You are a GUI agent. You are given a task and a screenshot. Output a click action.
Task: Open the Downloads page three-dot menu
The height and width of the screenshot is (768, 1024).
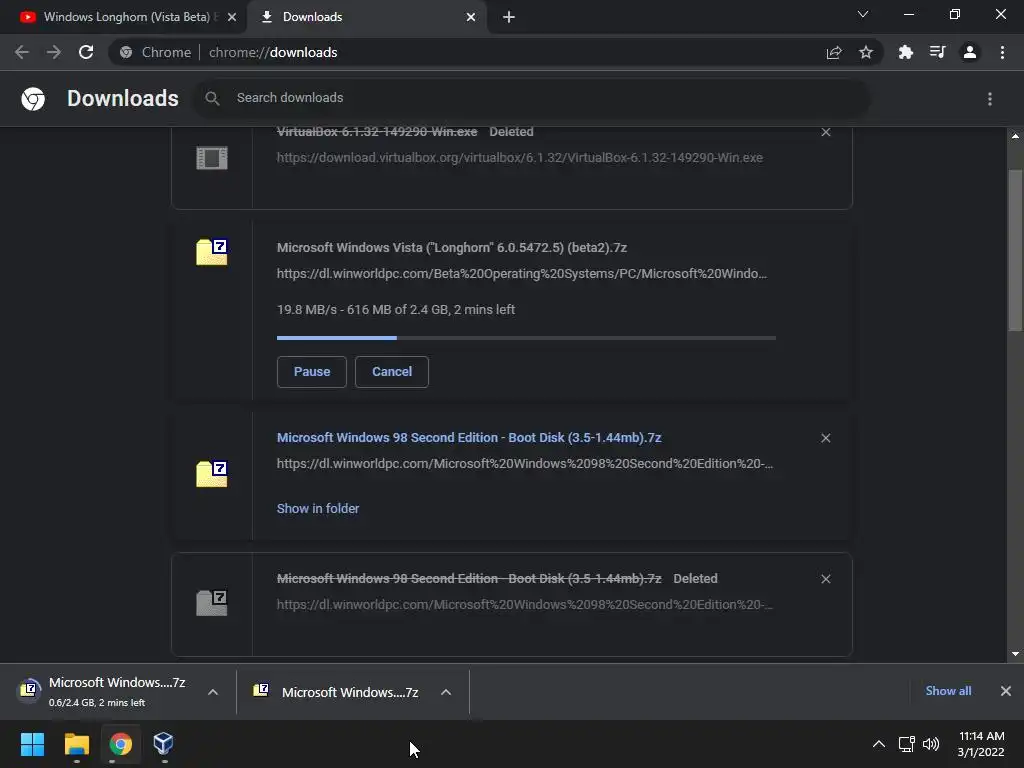point(990,99)
